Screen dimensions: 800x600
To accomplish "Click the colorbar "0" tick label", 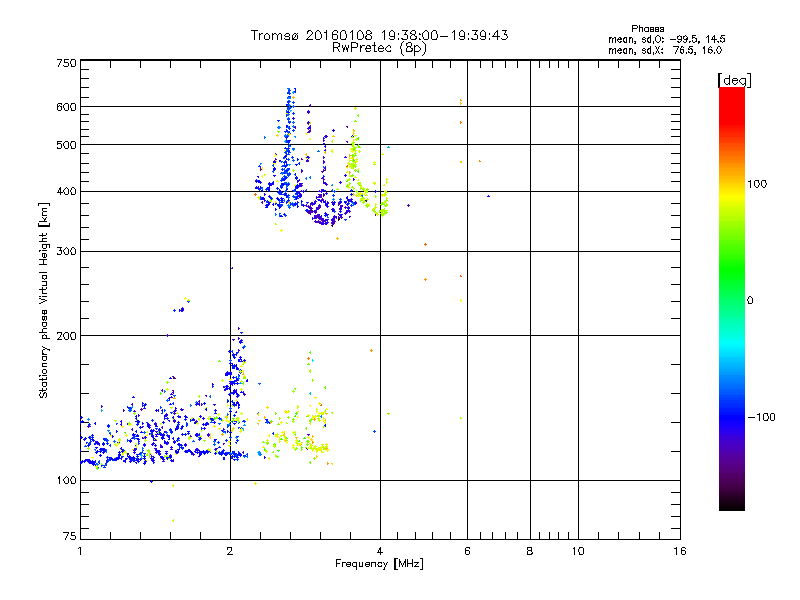I will (x=750, y=301).
